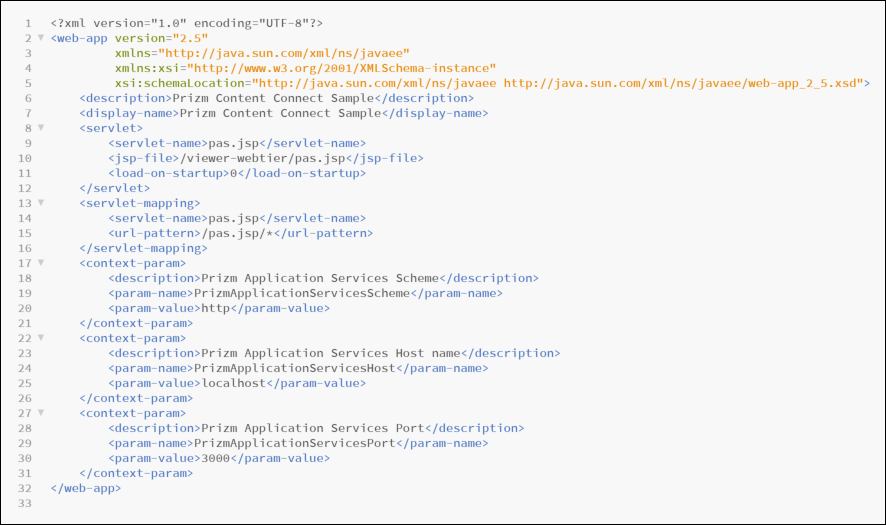Click the closing </web-app> tag

tap(86, 488)
